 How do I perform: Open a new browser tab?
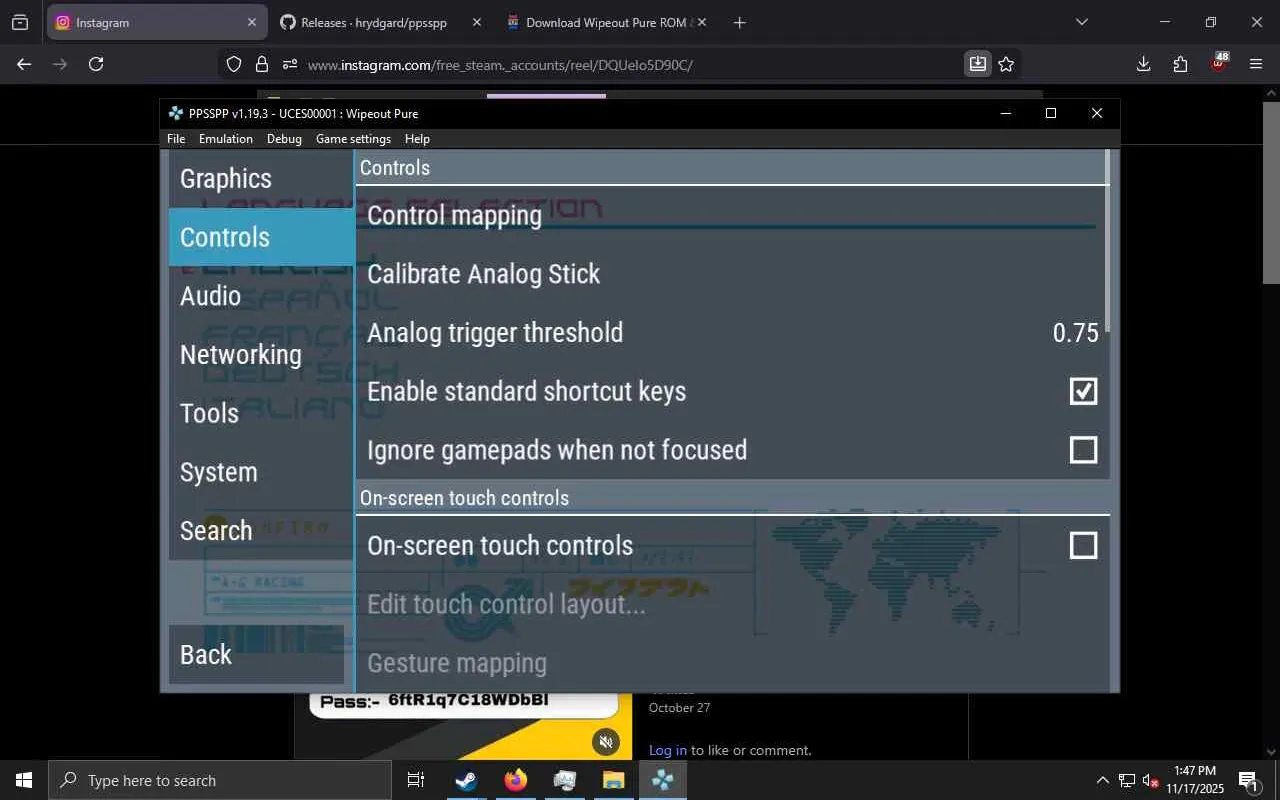[x=739, y=22]
